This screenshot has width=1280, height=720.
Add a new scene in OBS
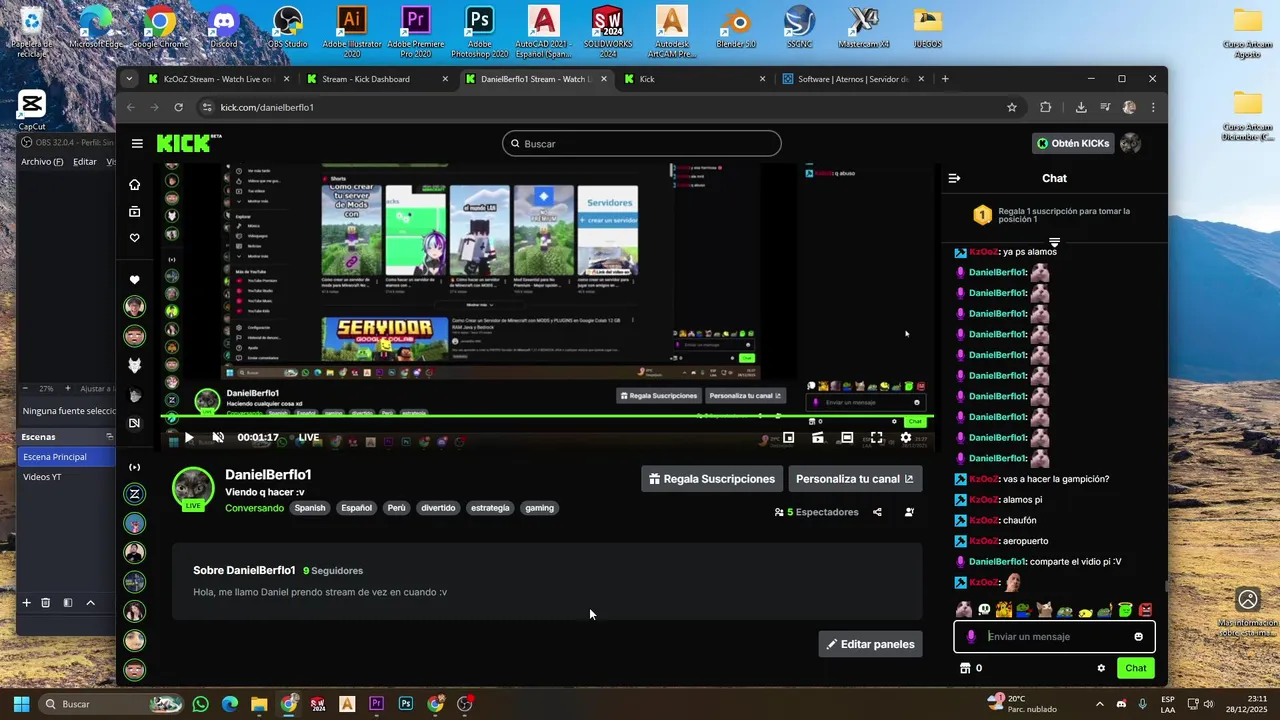[x=27, y=603]
